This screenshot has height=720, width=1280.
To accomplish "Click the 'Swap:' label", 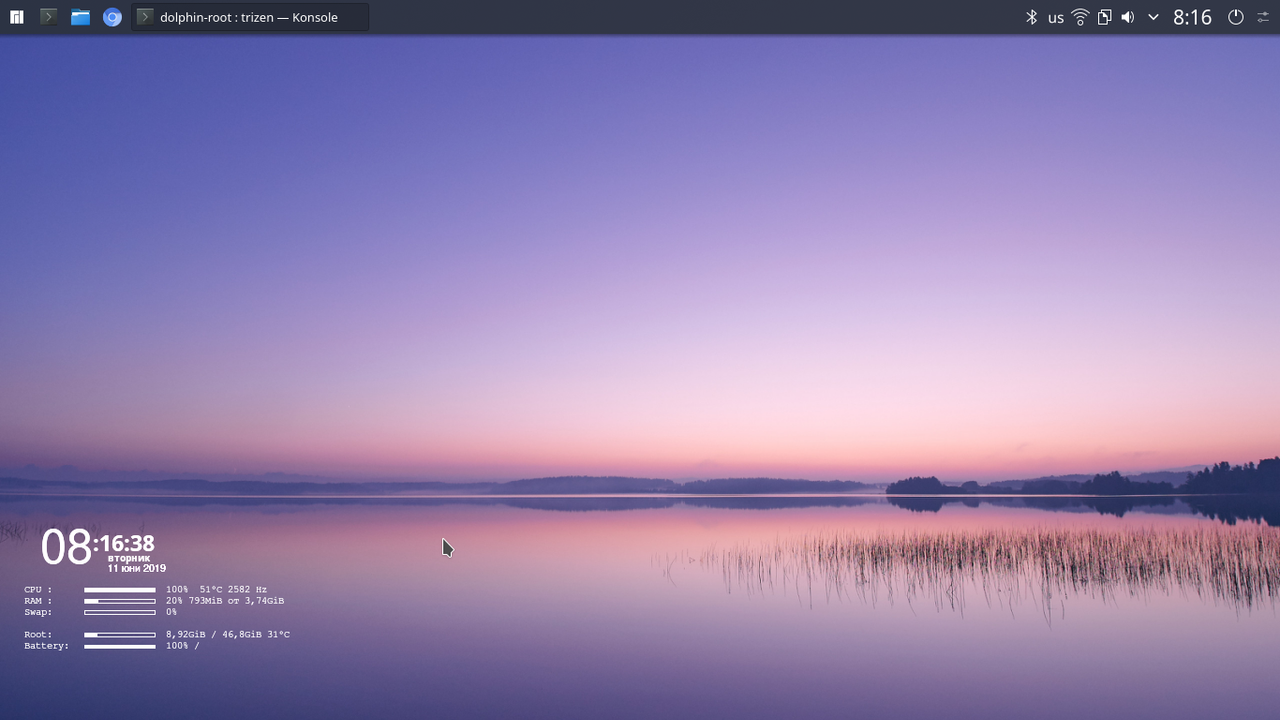I will point(38,612).
